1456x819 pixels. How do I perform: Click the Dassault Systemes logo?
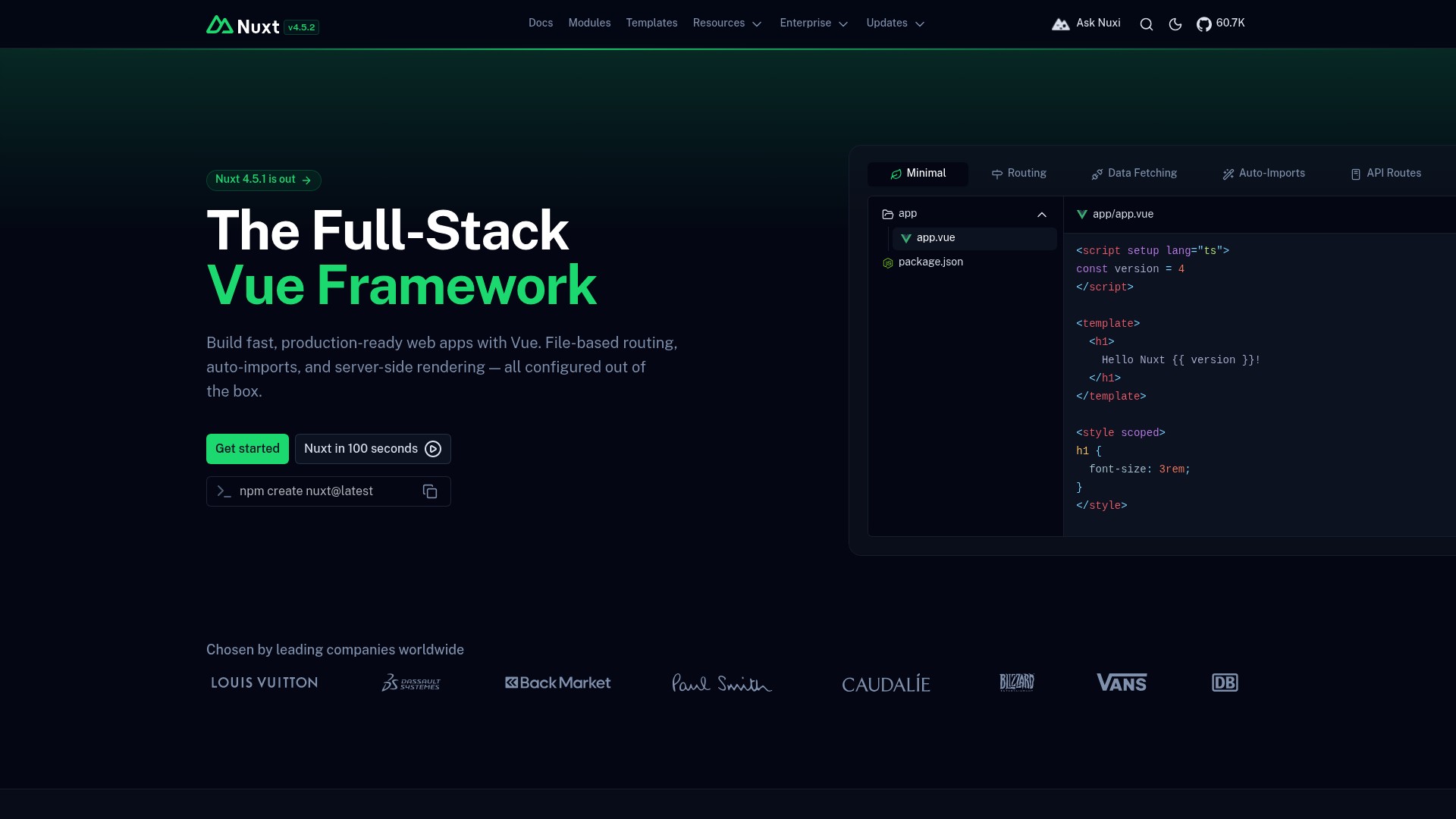pos(411,682)
